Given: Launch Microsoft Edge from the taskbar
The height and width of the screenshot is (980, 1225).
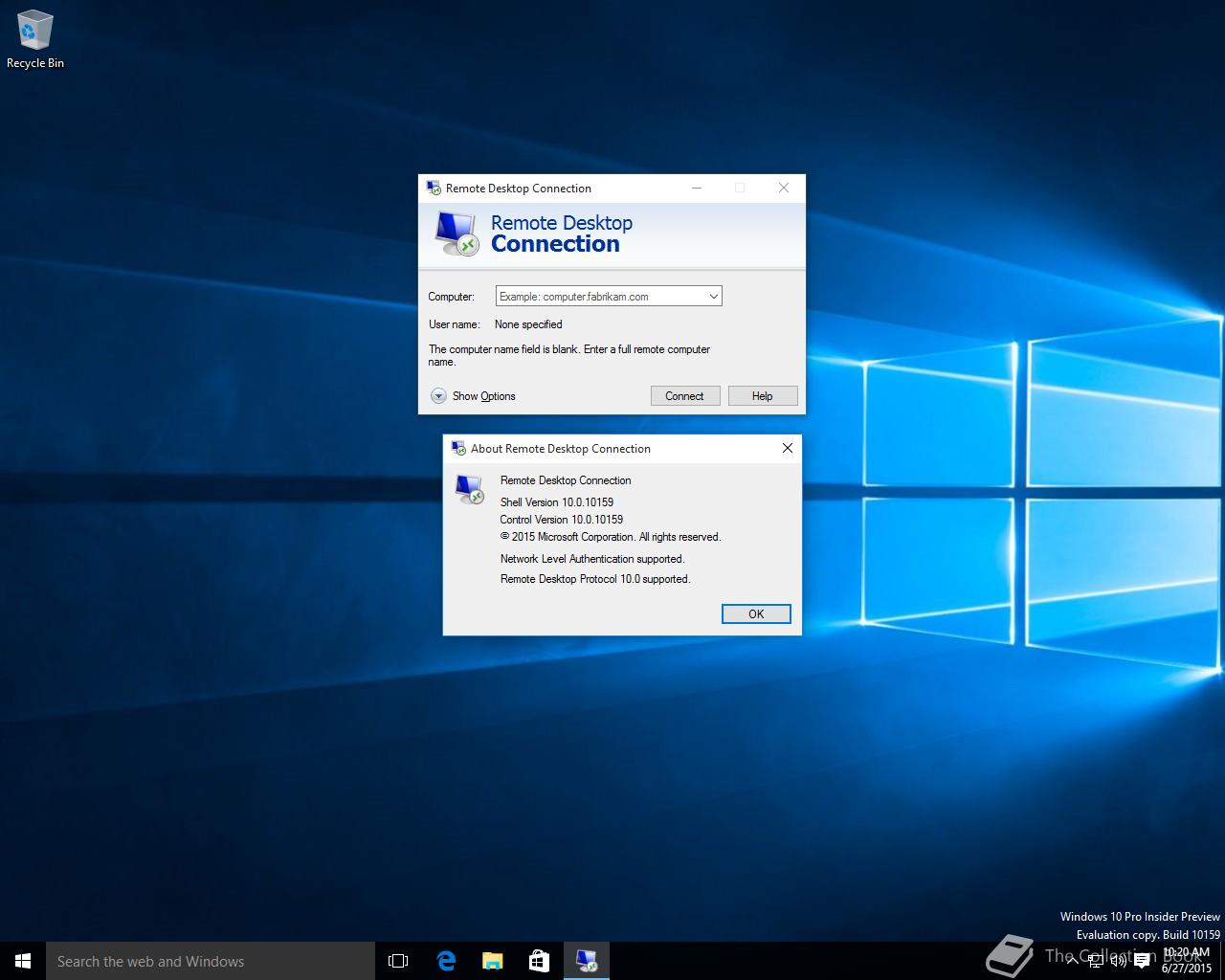Looking at the screenshot, I should (x=446, y=961).
